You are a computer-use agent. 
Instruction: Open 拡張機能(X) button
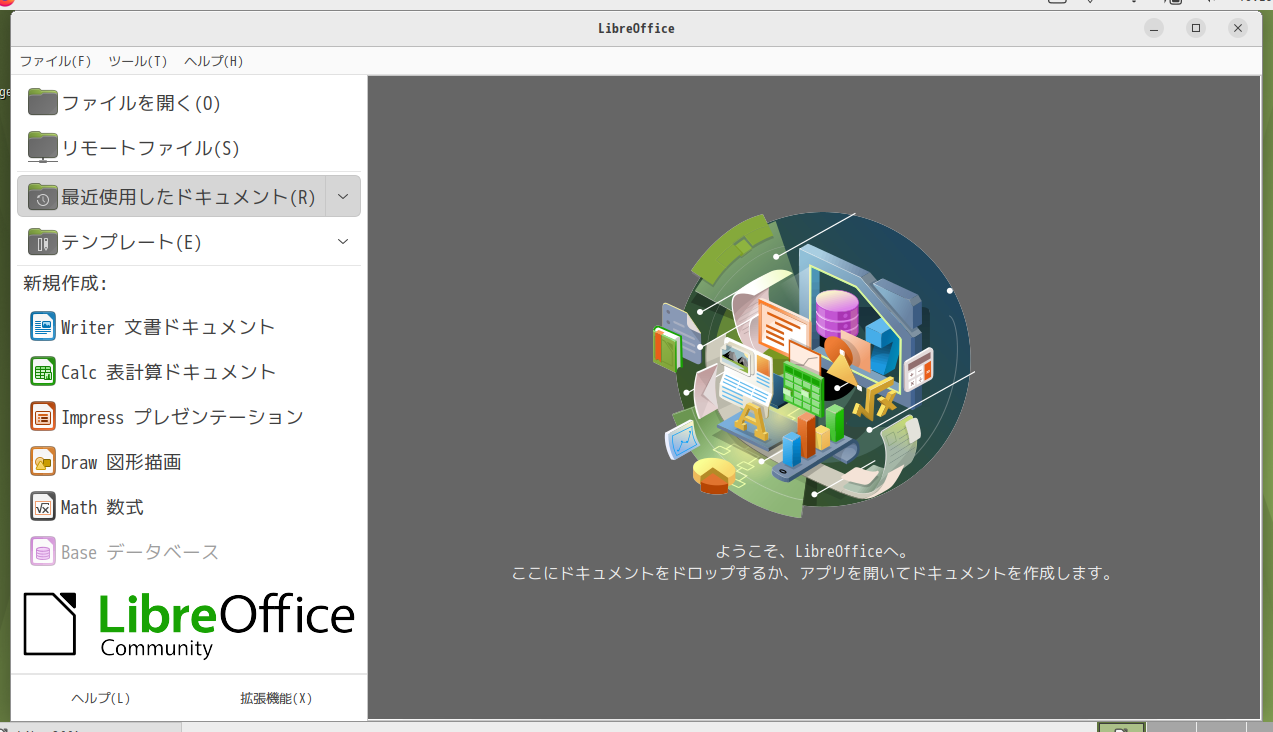click(276, 698)
